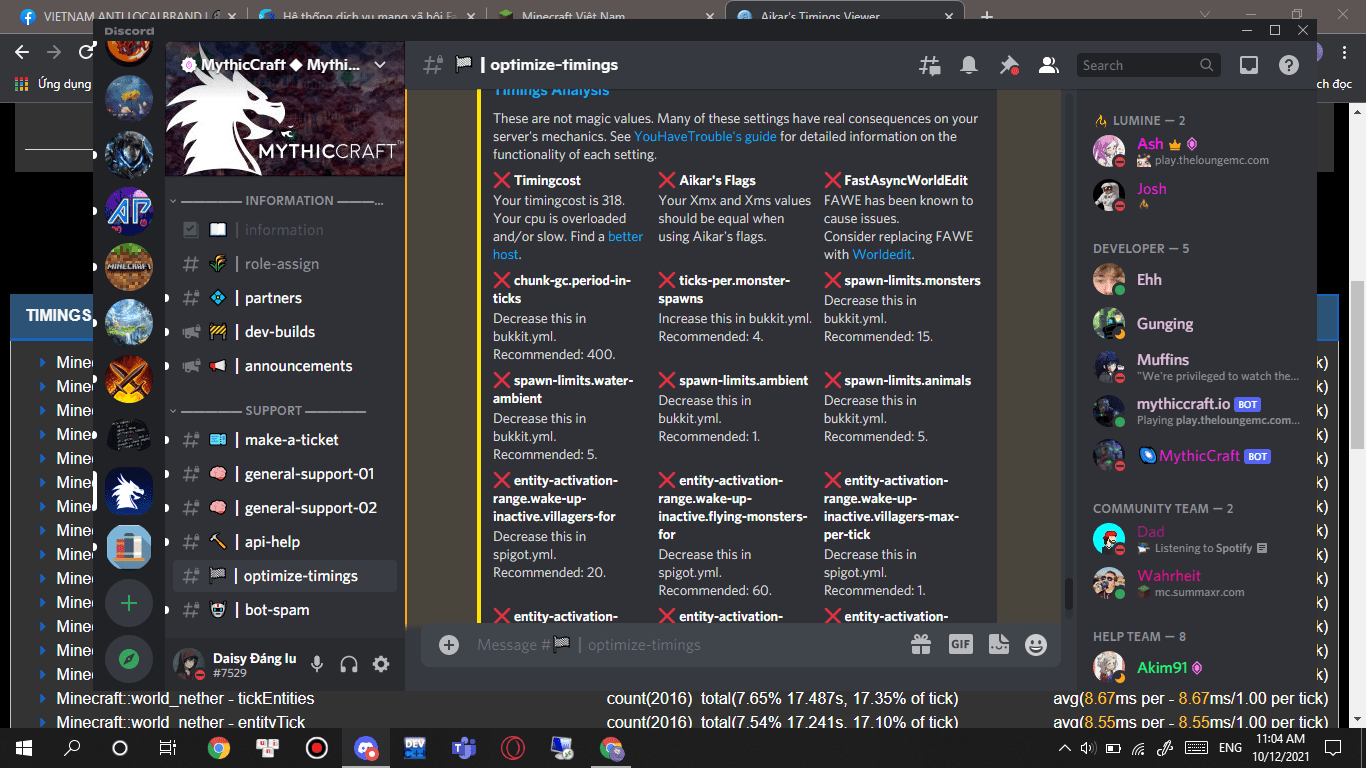Open the role-assign channel
This screenshot has height=768, width=1366.
pyautogui.click(x=285, y=264)
